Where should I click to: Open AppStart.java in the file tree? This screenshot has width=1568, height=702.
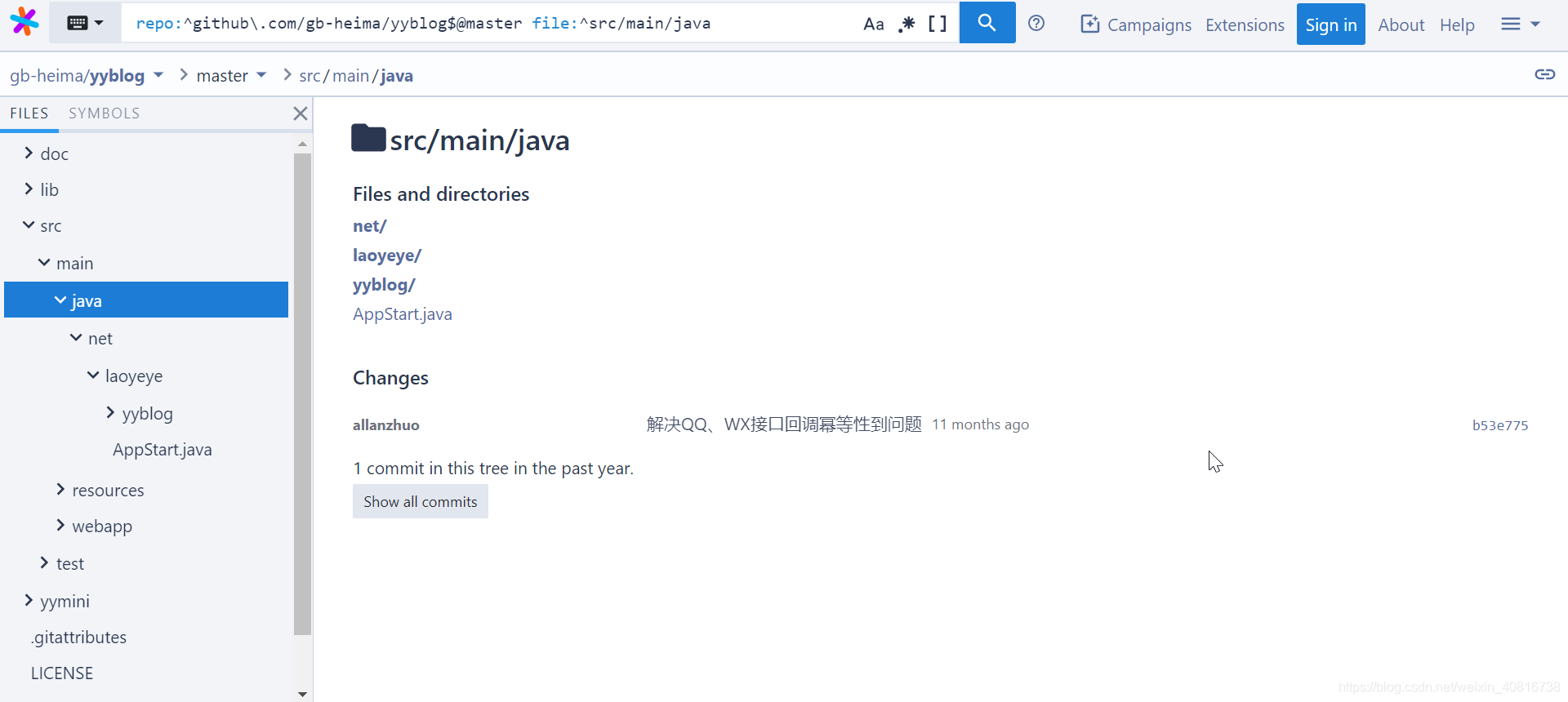(x=162, y=450)
